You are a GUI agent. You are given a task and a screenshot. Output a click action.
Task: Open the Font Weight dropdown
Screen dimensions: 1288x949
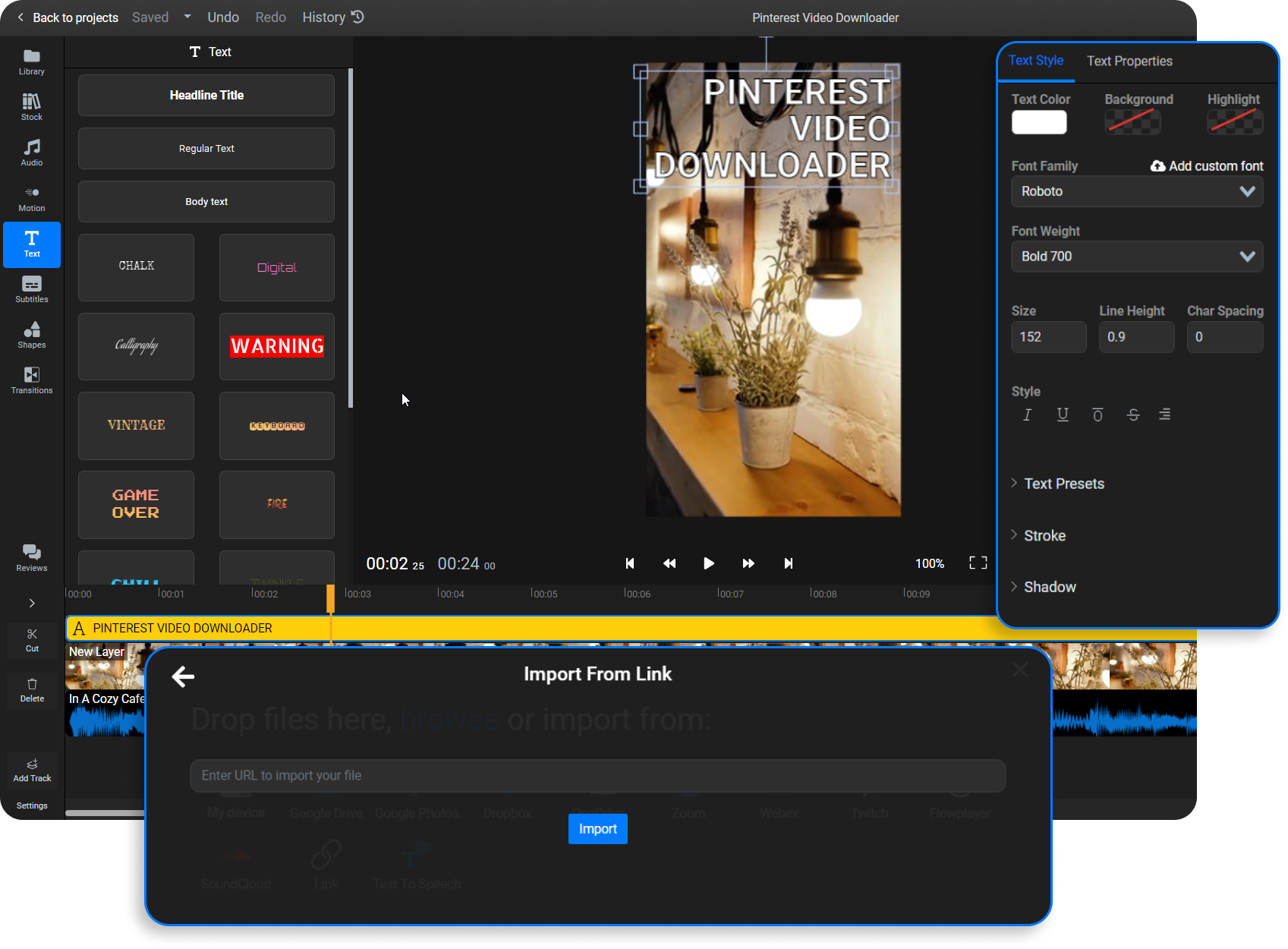(x=1136, y=256)
